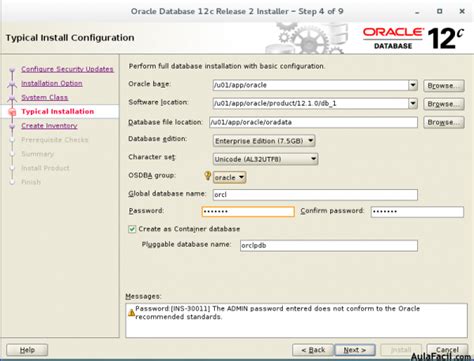Open the Software location dropdown arrow
Image resolution: width=474 pixels, height=361 pixels.
click(413, 104)
